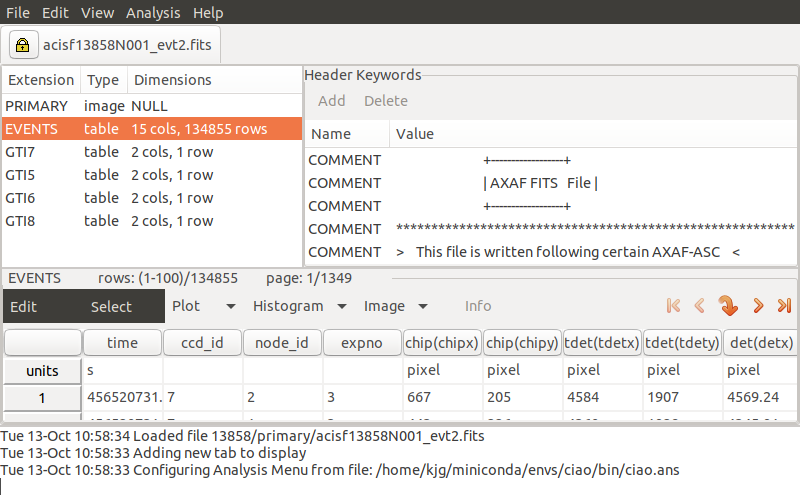Go to next page of rows
This screenshot has width=800, height=500.
pos(758,306)
